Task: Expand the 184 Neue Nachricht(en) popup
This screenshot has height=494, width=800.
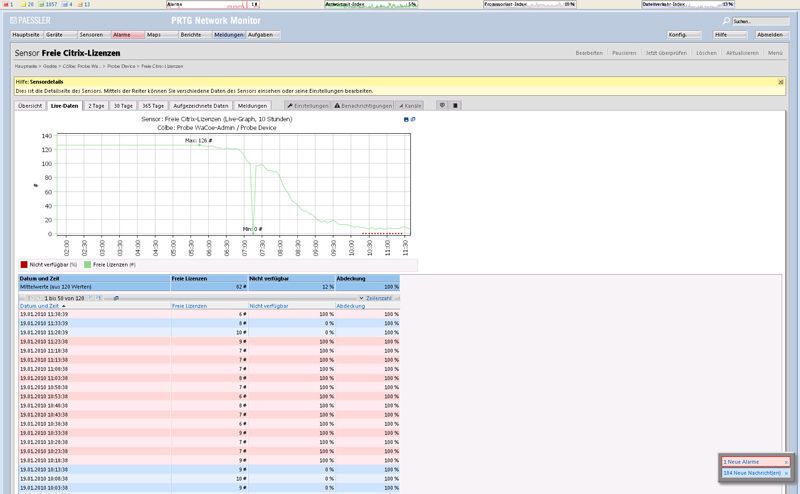Action: point(755,473)
